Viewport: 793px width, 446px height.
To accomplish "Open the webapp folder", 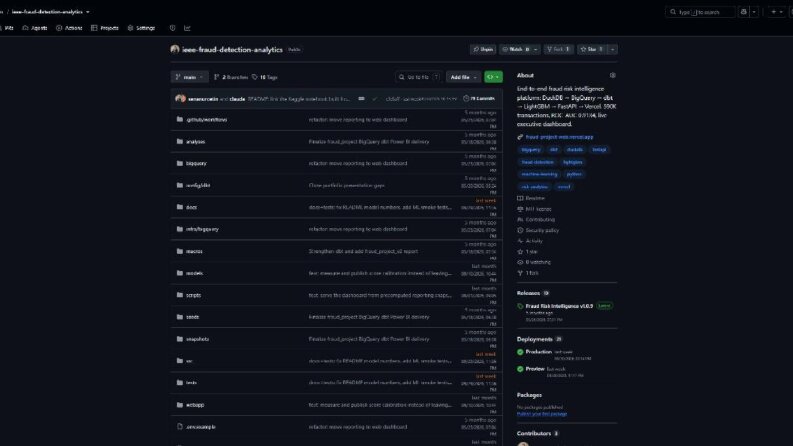I will pos(195,405).
